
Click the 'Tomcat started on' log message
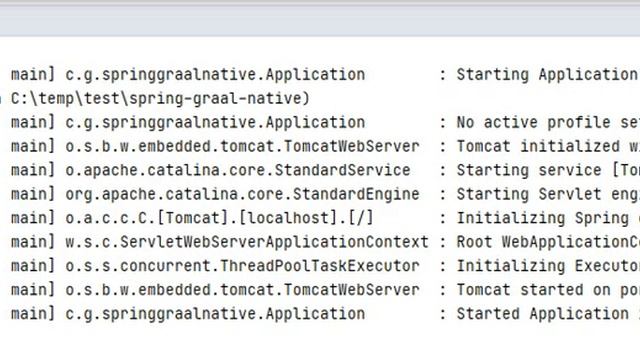tap(548, 290)
